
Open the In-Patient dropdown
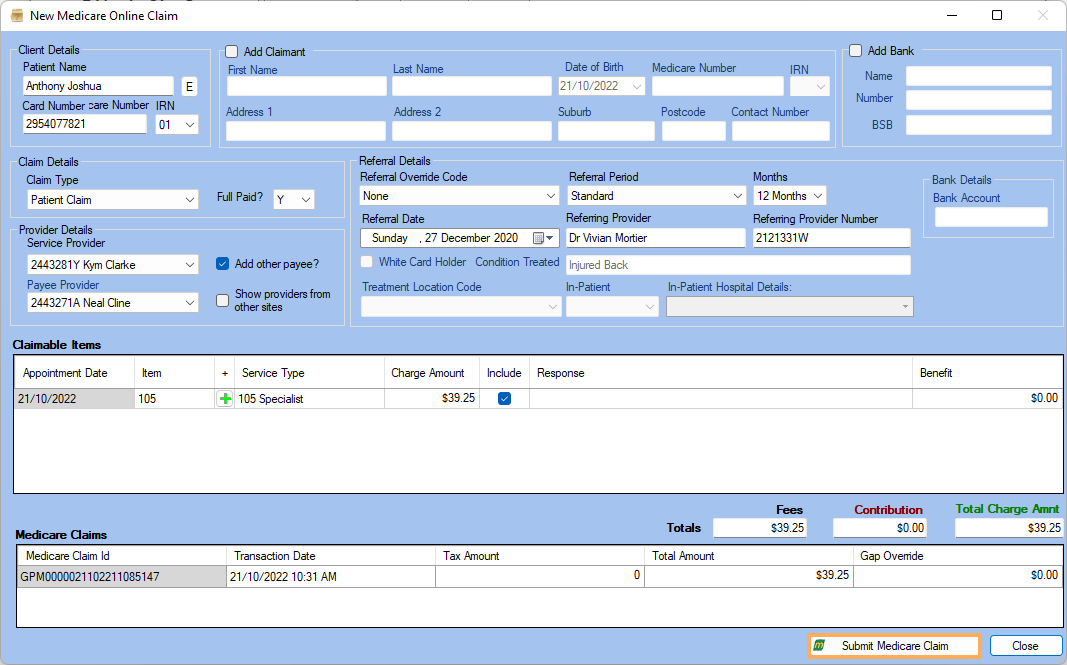649,307
